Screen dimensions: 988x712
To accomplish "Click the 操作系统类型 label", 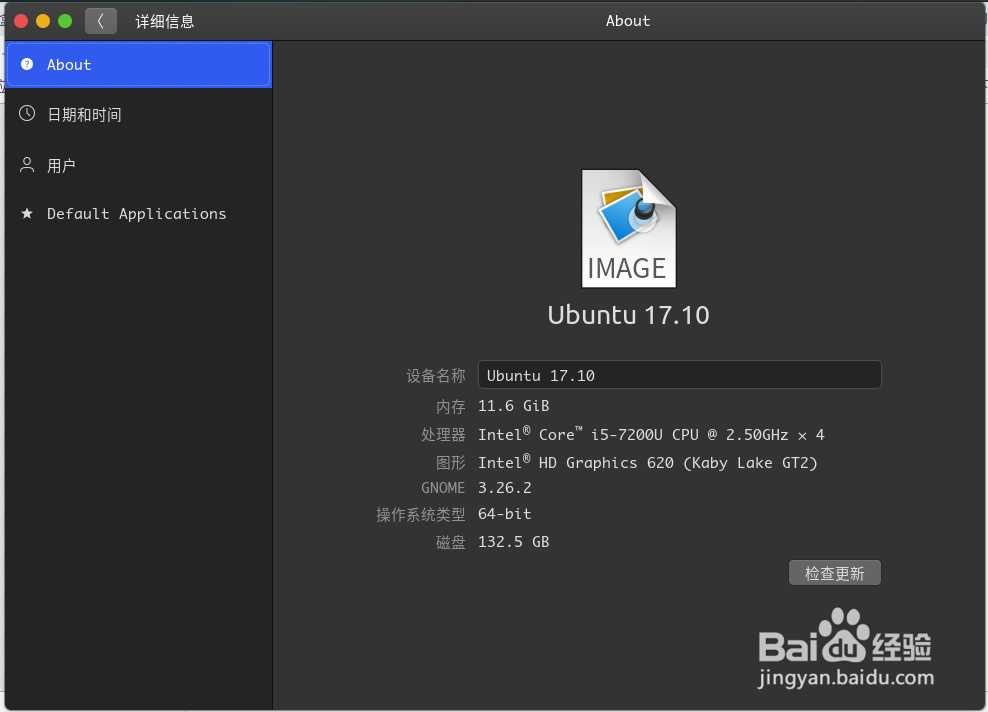I will click(x=420, y=514).
